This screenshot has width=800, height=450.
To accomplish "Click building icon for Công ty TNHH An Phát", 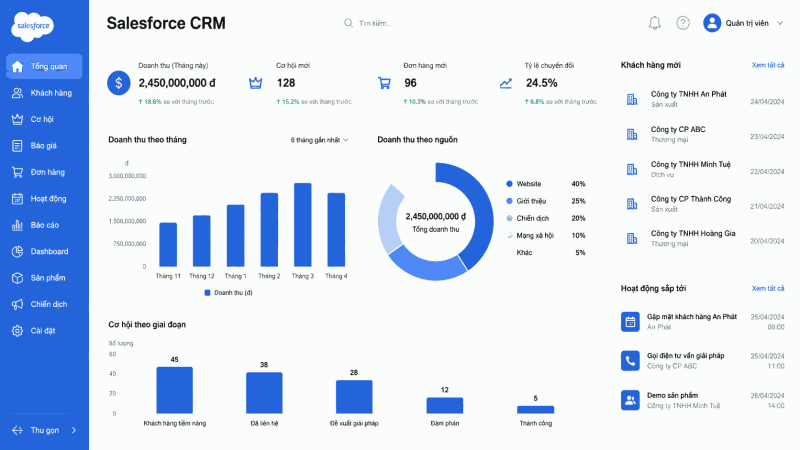I will point(632,99).
